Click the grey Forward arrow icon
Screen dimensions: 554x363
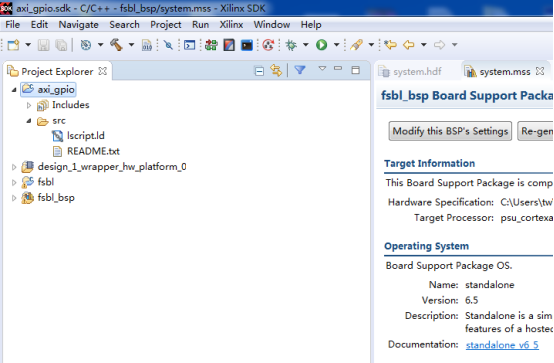pyautogui.click(x=439, y=45)
